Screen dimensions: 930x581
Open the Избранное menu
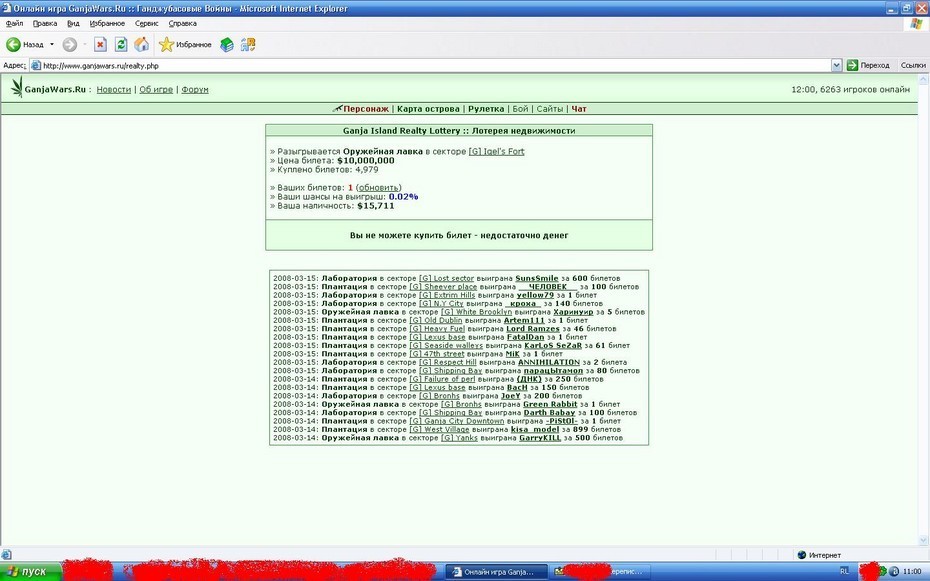[107, 24]
